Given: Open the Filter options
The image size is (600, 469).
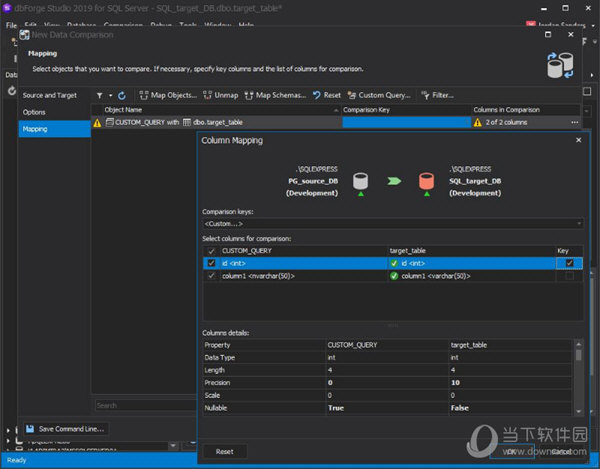Looking at the screenshot, I should pyautogui.click(x=437, y=95).
